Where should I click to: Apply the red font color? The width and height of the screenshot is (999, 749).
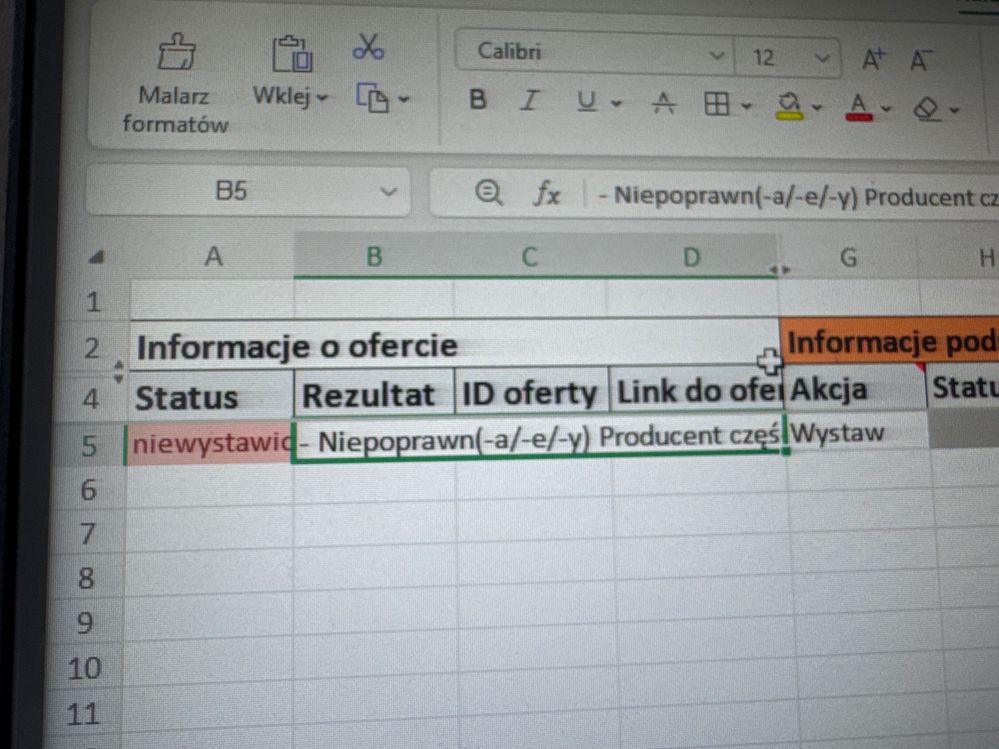(857, 103)
